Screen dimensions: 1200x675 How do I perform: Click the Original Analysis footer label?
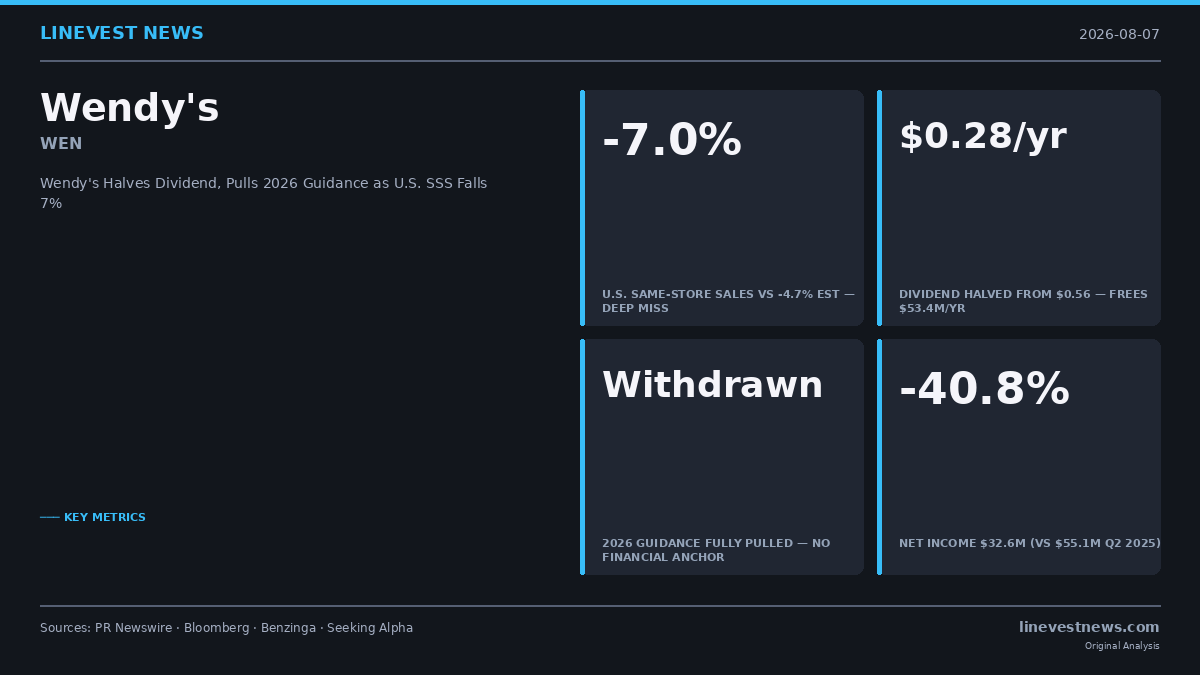1122,646
